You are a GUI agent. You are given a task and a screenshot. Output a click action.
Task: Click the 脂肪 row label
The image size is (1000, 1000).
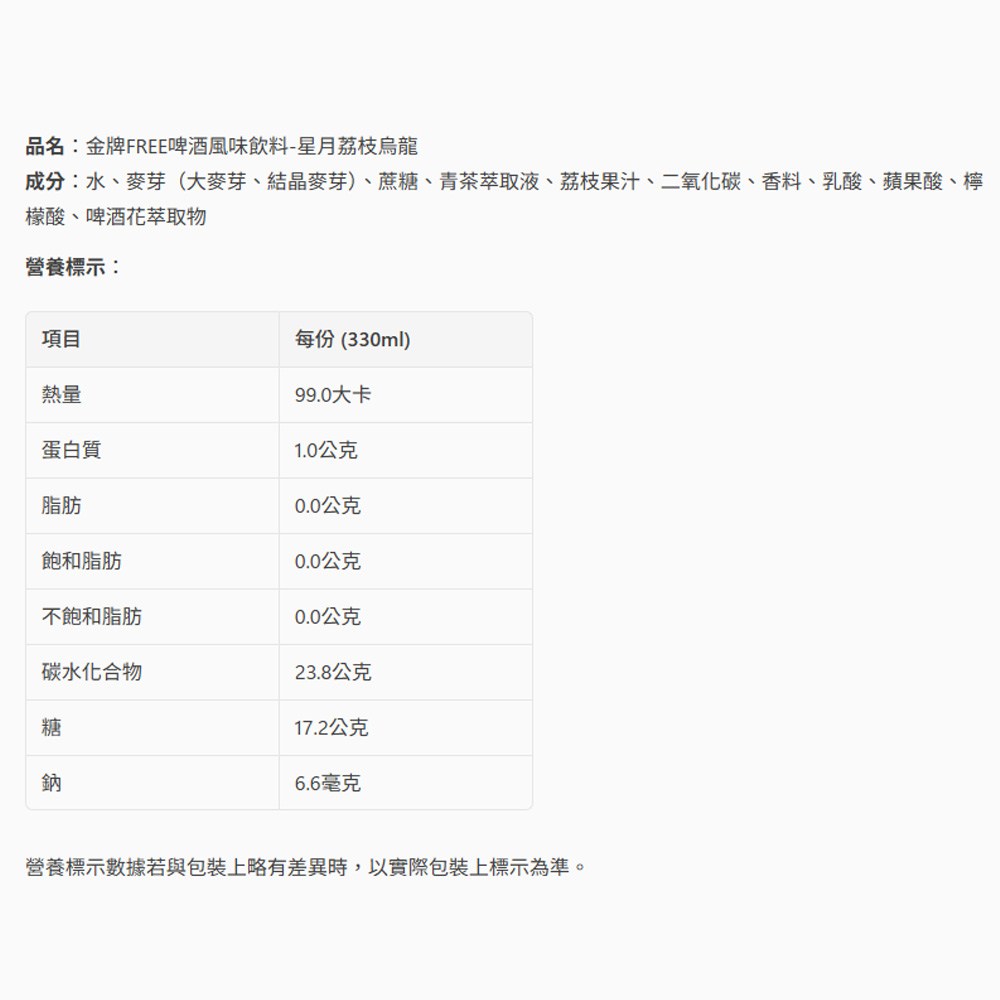pyautogui.click(x=62, y=506)
